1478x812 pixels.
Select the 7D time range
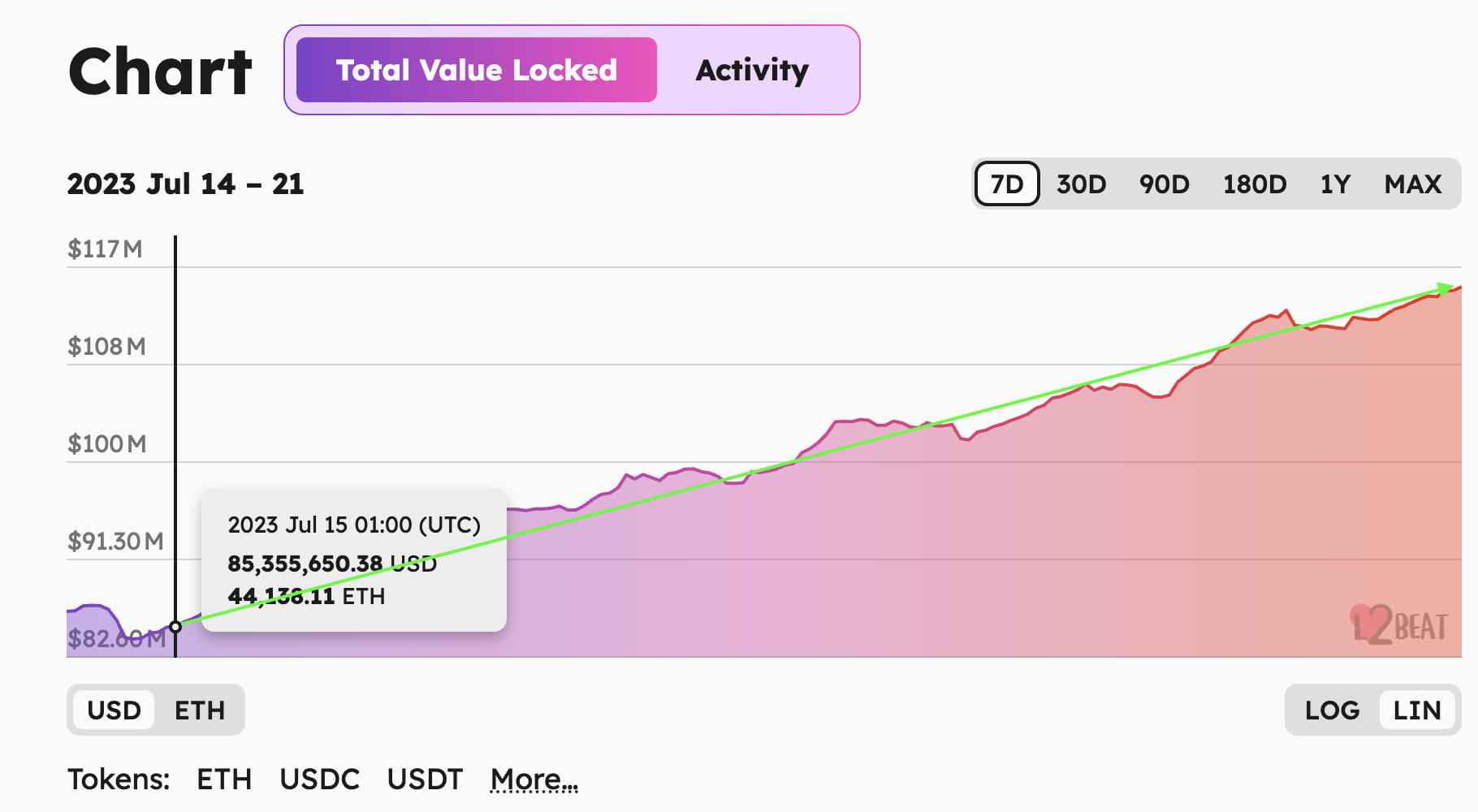pyautogui.click(x=1007, y=184)
